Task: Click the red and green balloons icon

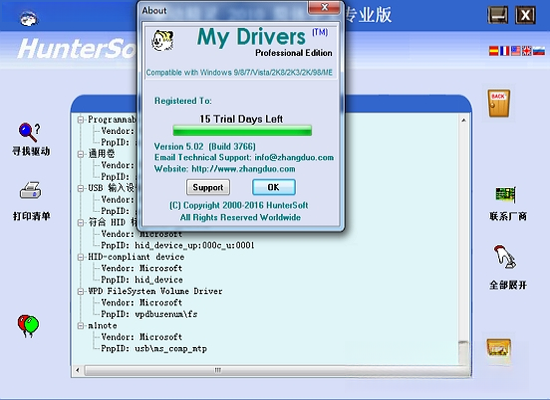Action: (28, 326)
